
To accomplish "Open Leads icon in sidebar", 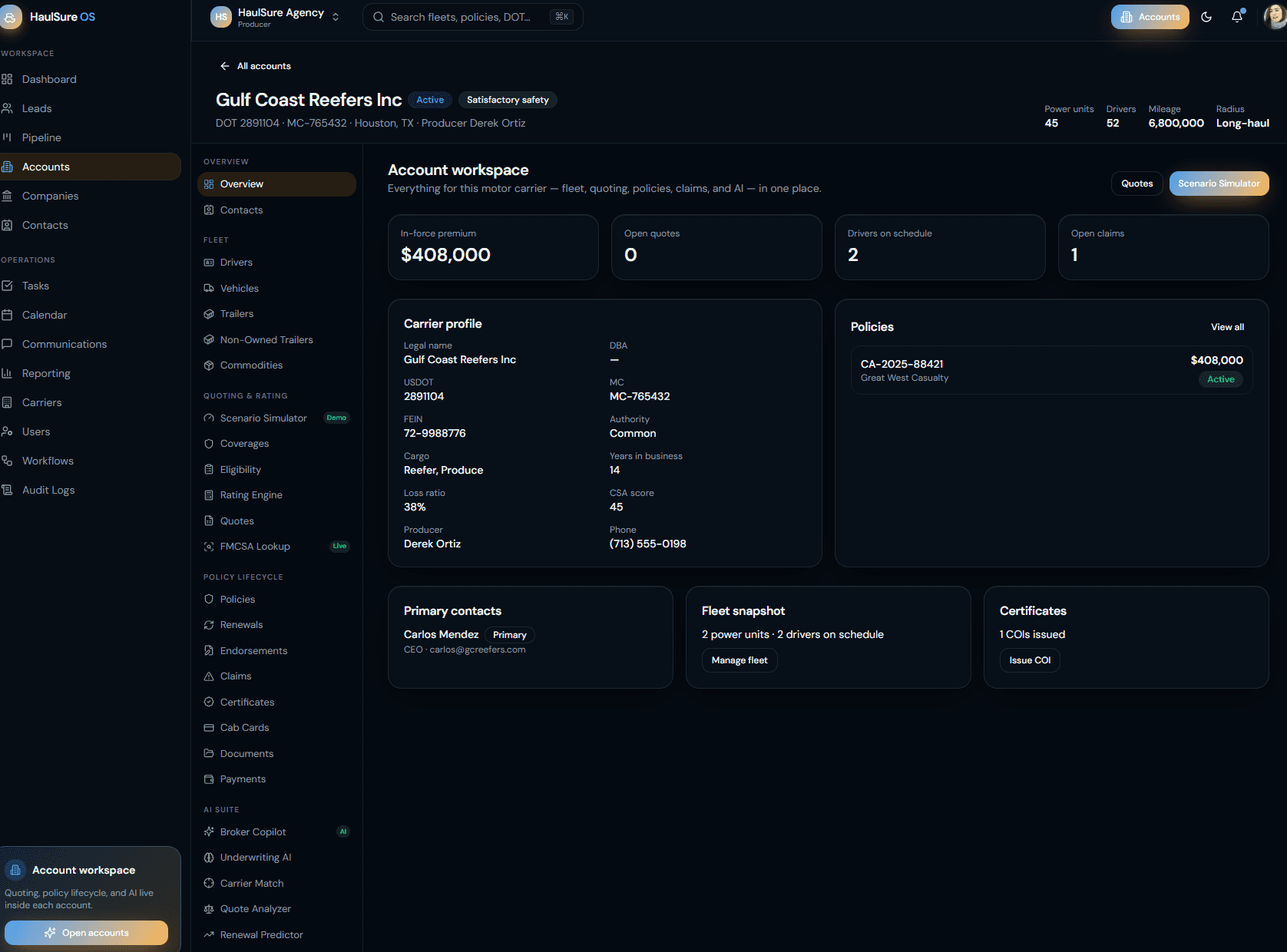I will (7, 108).
